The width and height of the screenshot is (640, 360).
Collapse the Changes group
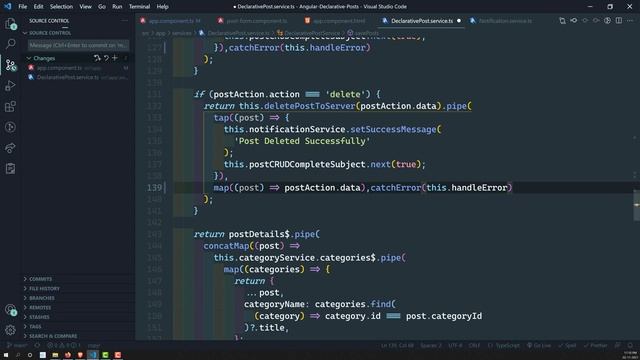29,58
